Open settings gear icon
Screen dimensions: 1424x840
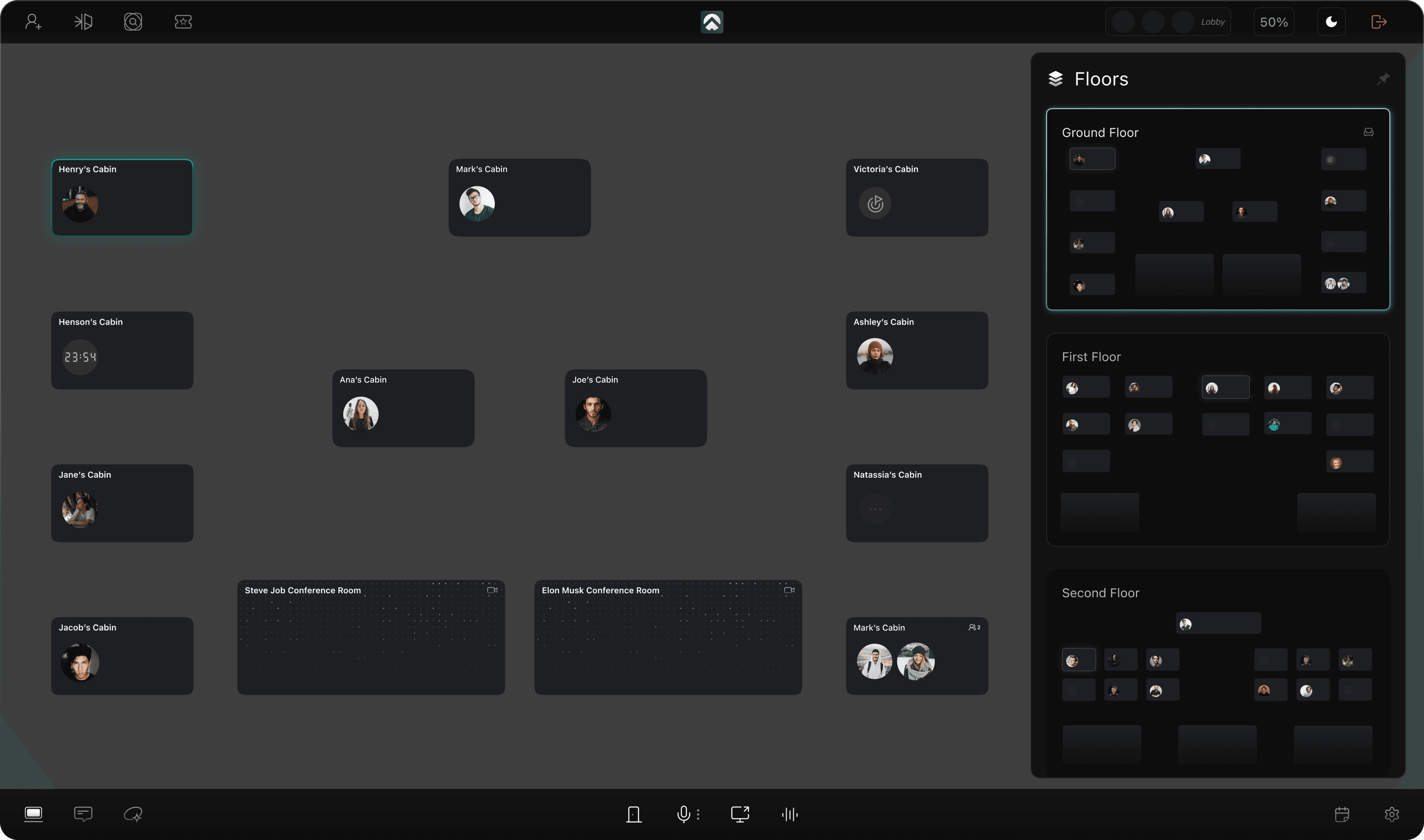1392,814
